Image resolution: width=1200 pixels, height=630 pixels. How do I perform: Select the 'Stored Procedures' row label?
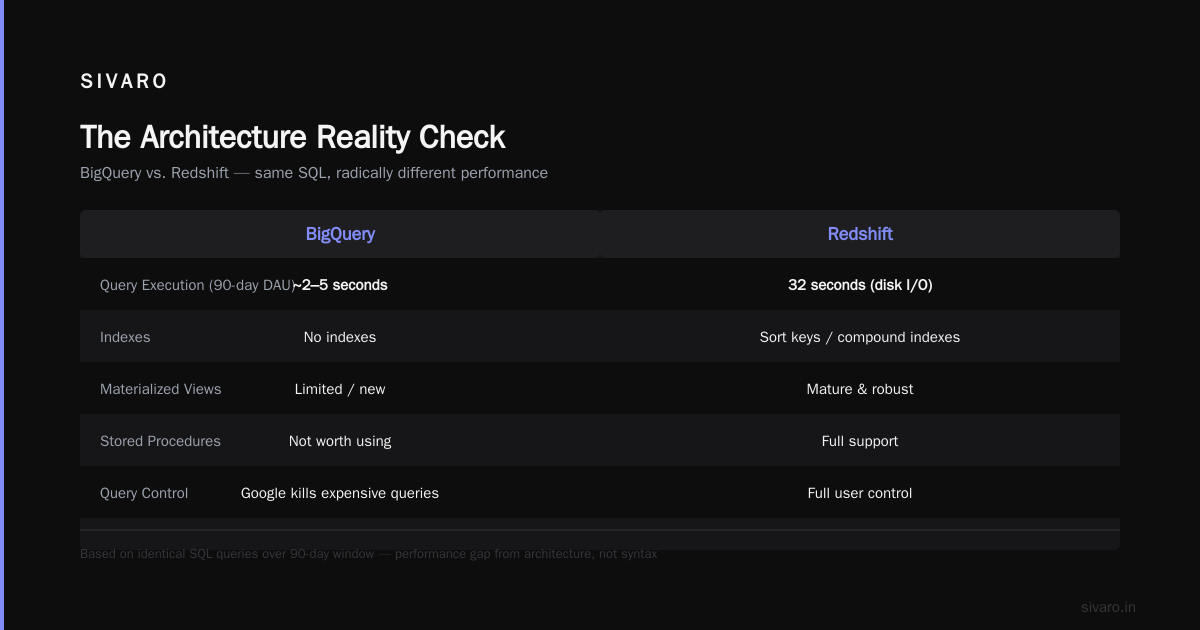[160, 441]
